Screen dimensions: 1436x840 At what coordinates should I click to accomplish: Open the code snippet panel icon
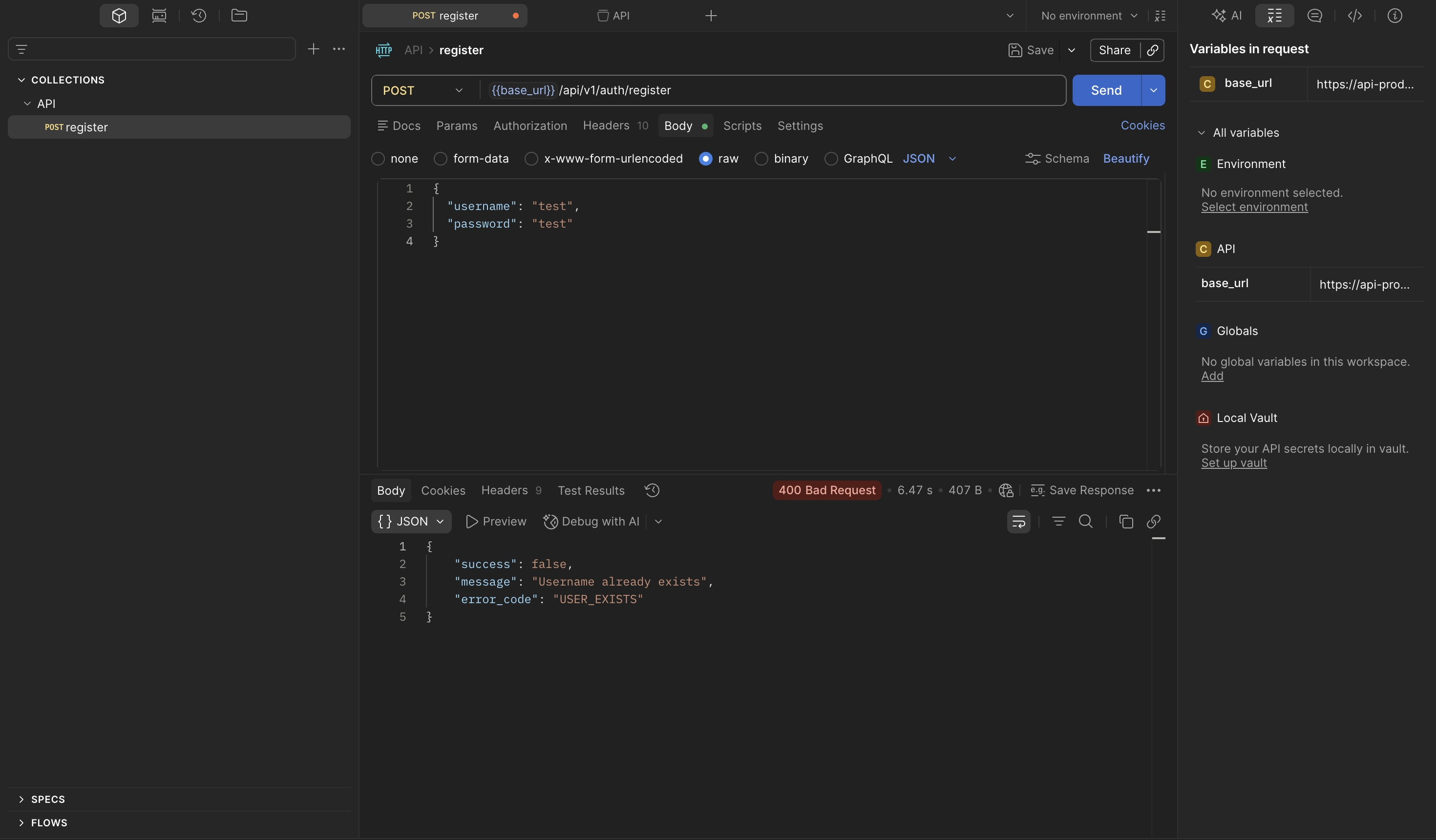pyautogui.click(x=1355, y=16)
